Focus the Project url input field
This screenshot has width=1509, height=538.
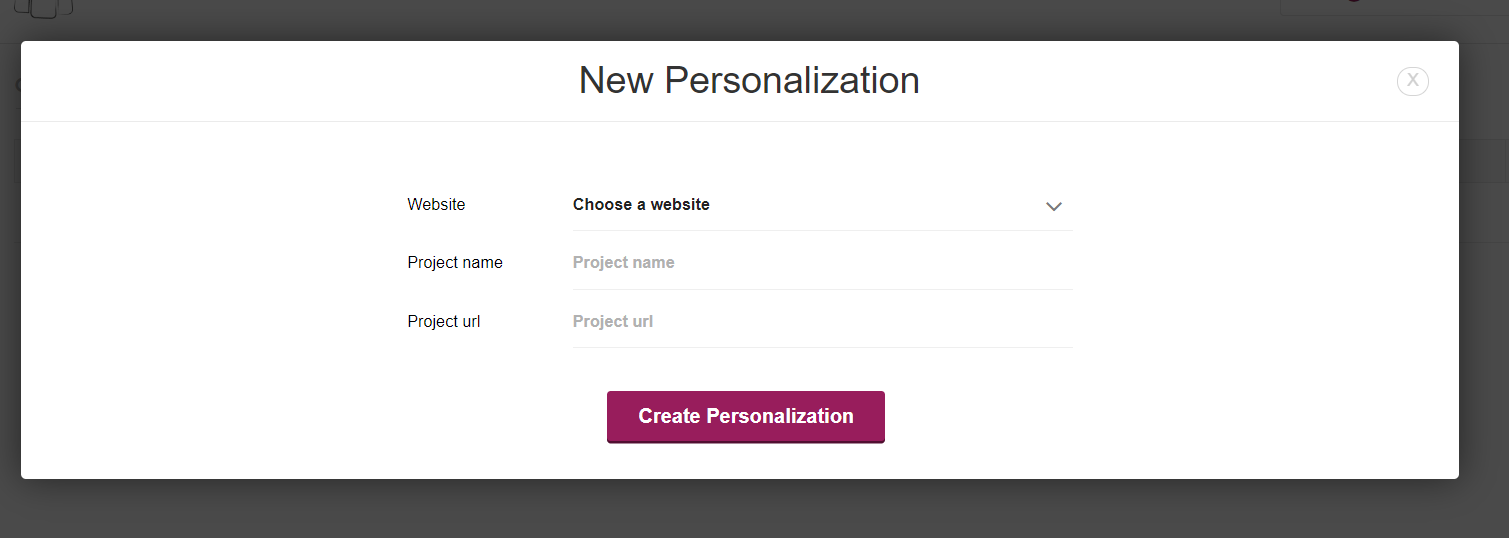click(822, 322)
